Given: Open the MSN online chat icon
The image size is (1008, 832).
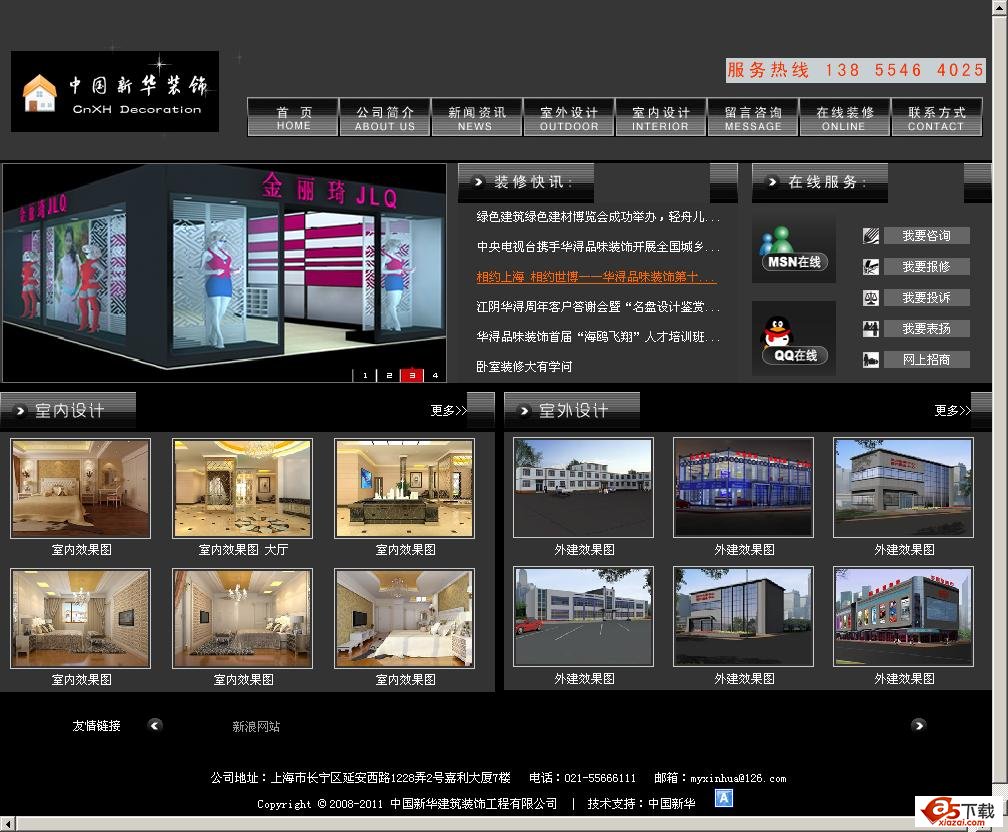Looking at the screenshot, I should tap(794, 249).
